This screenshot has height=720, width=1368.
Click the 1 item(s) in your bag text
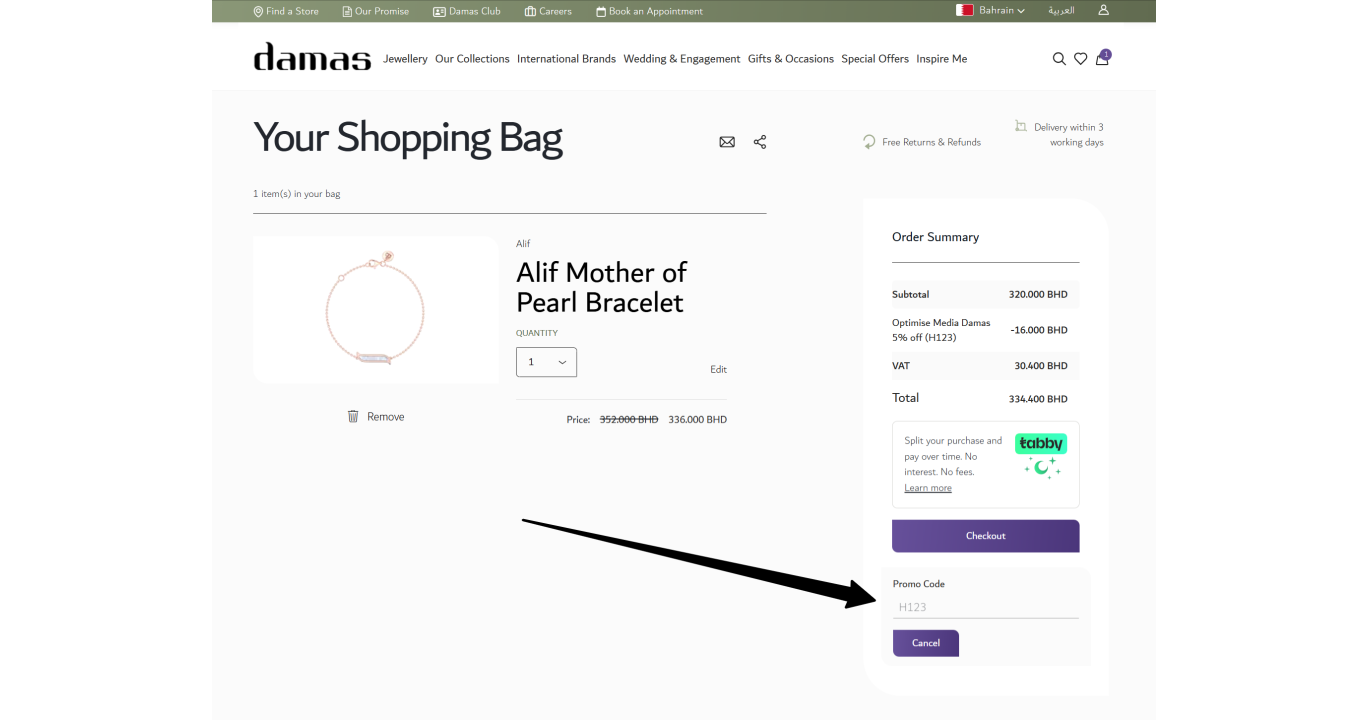point(297,194)
